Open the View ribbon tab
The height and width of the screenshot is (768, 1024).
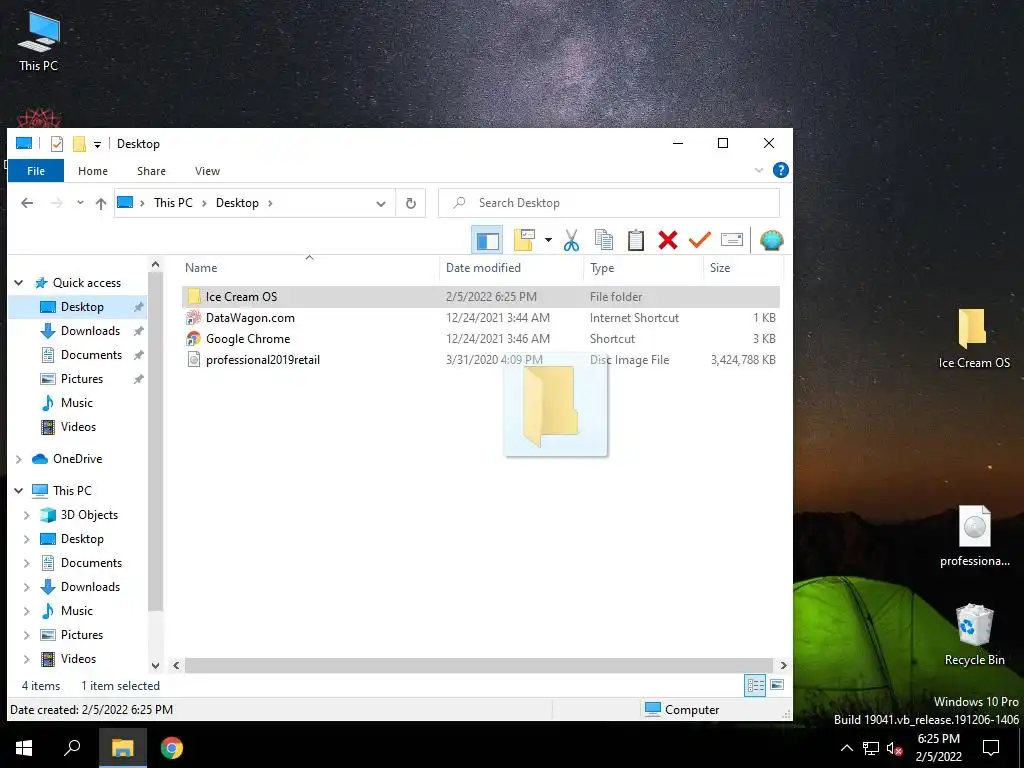(207, 171)
